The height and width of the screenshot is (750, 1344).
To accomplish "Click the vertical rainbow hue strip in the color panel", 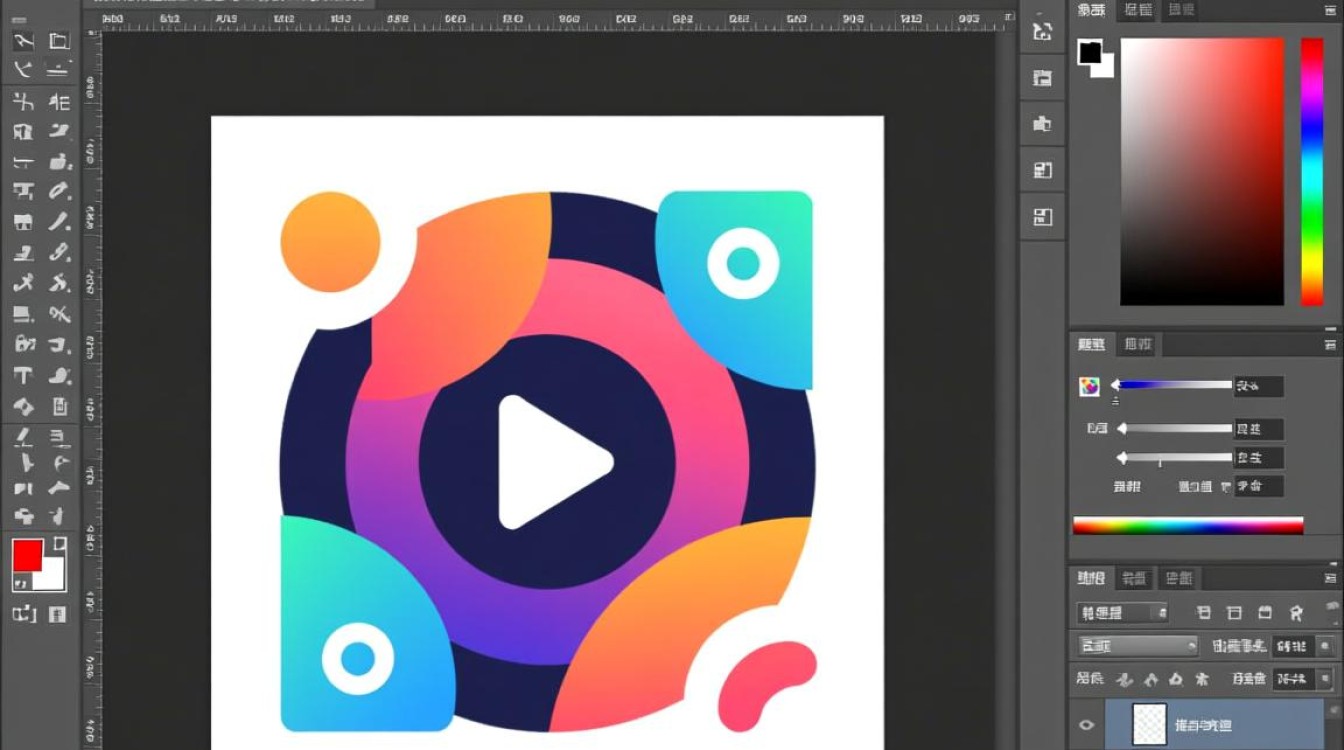I will coord(1312,171).
